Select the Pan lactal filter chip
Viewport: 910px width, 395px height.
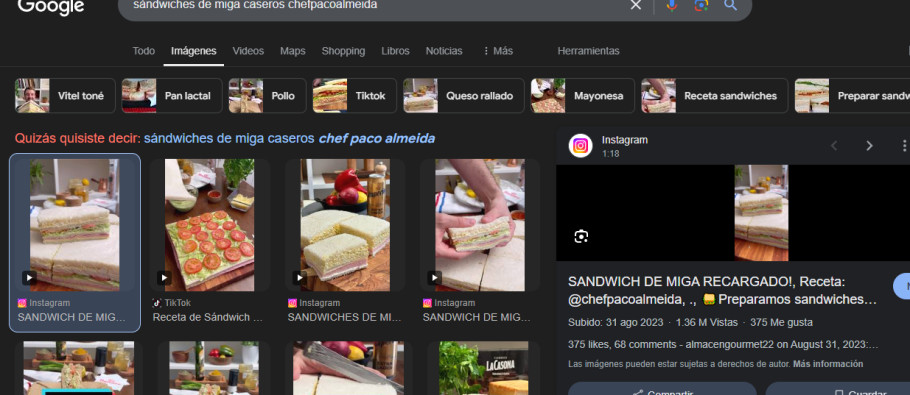(172, 96)
